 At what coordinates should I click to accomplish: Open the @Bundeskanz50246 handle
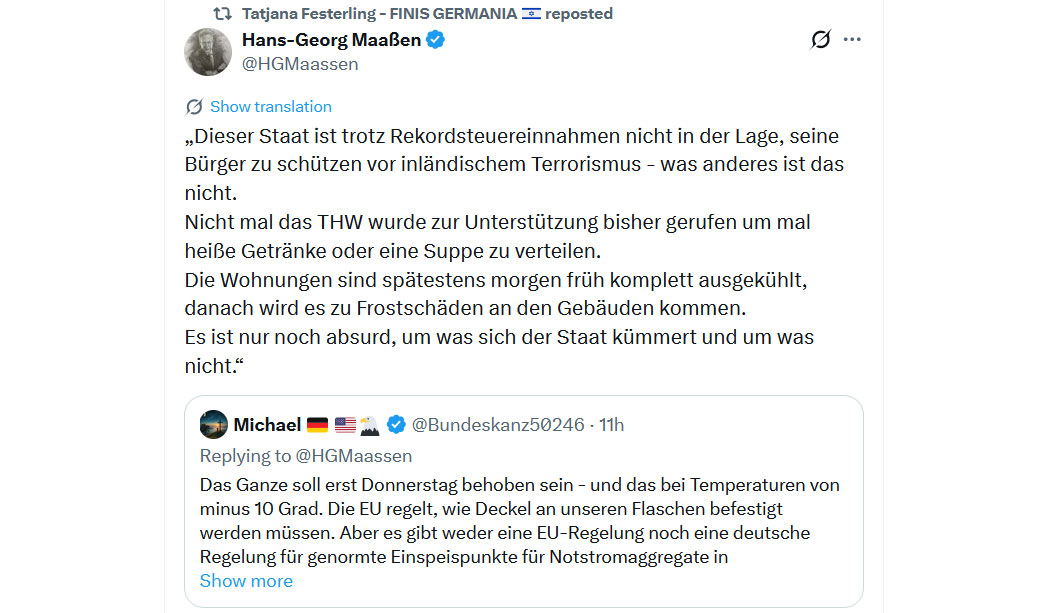[499, 425]
